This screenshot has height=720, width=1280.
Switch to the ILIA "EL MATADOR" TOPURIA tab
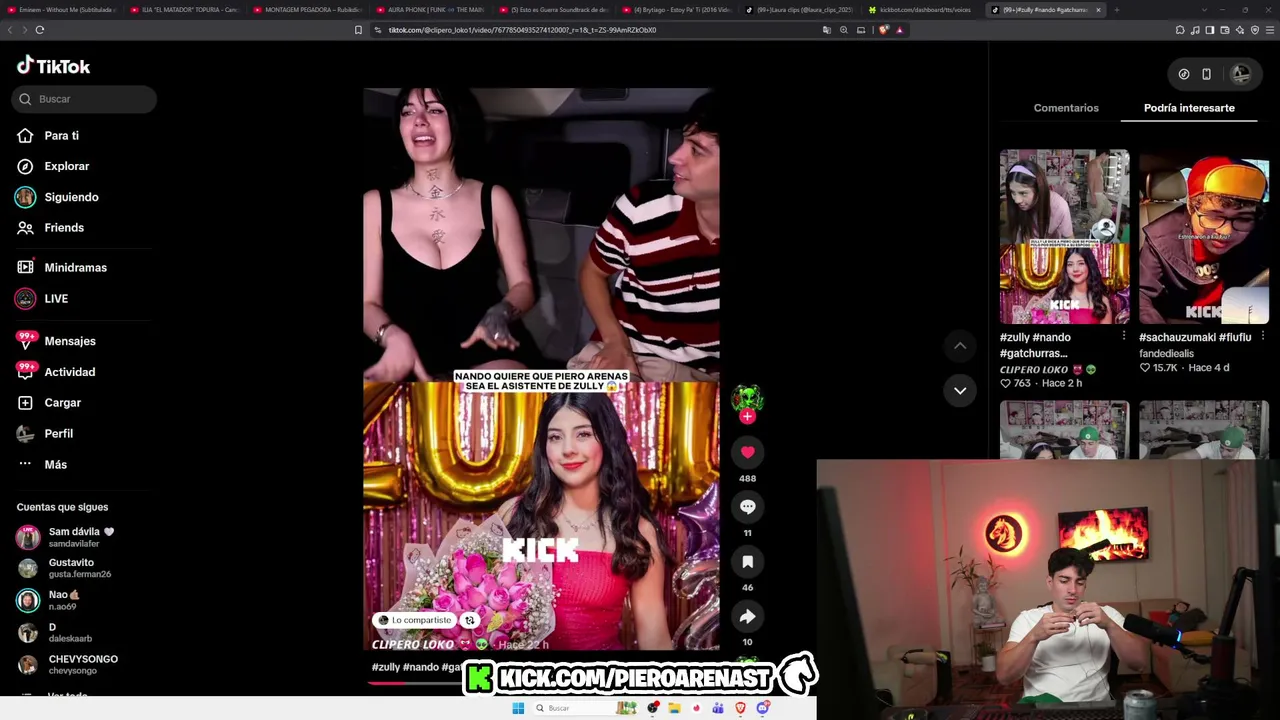pyautogui.click(x=185, y=10)
